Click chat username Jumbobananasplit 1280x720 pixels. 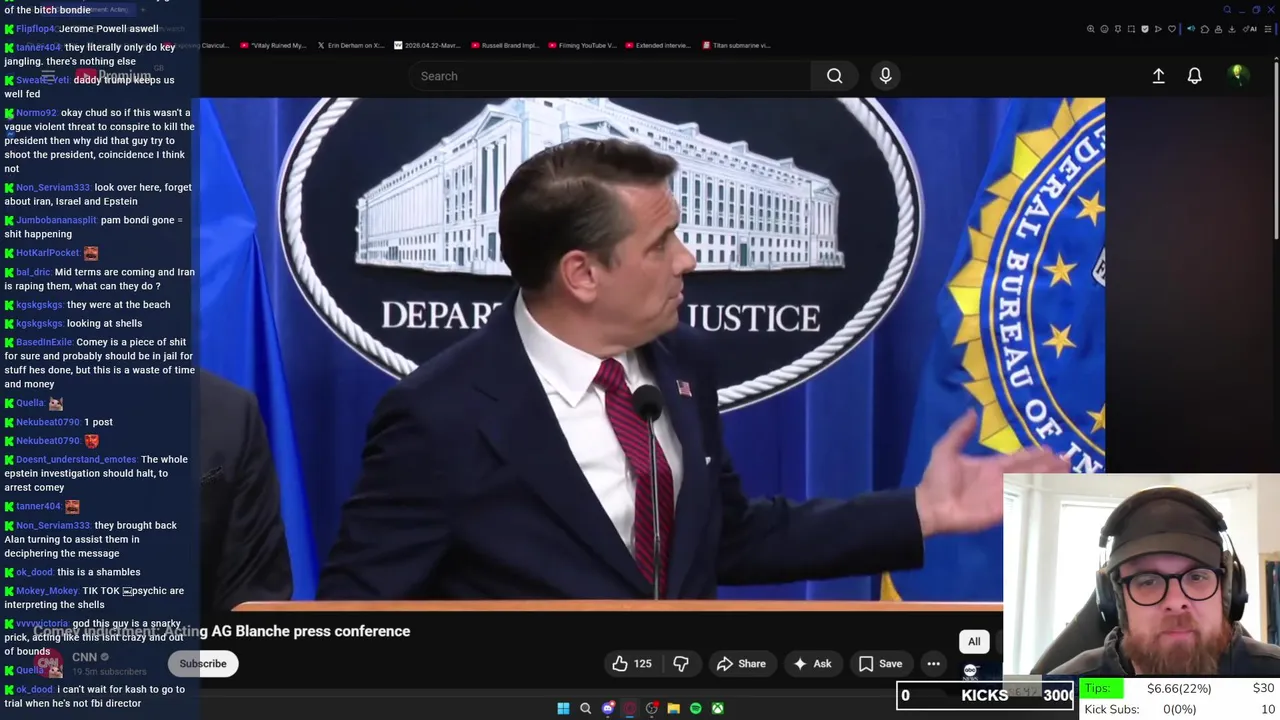56,220
